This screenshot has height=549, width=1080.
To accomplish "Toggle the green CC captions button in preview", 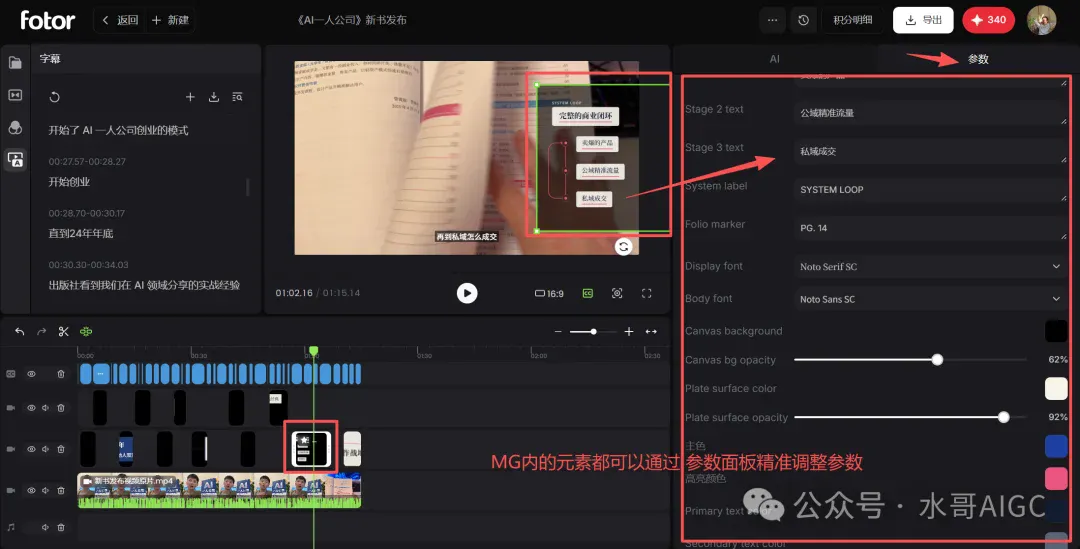I will (x=588, y=293).
